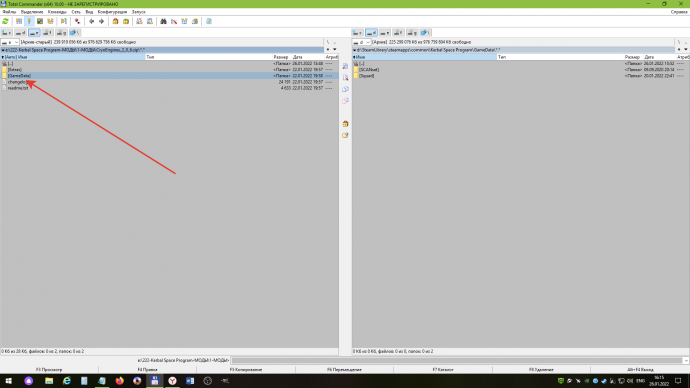
Task: Open new FTP connection toolbar icon
Action: click(x=150, y=21)
